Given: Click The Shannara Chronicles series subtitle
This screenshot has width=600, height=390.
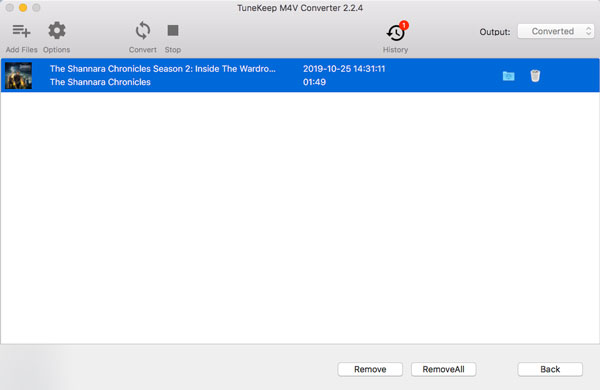Looking at the screenshot, I should click(100, 82).
